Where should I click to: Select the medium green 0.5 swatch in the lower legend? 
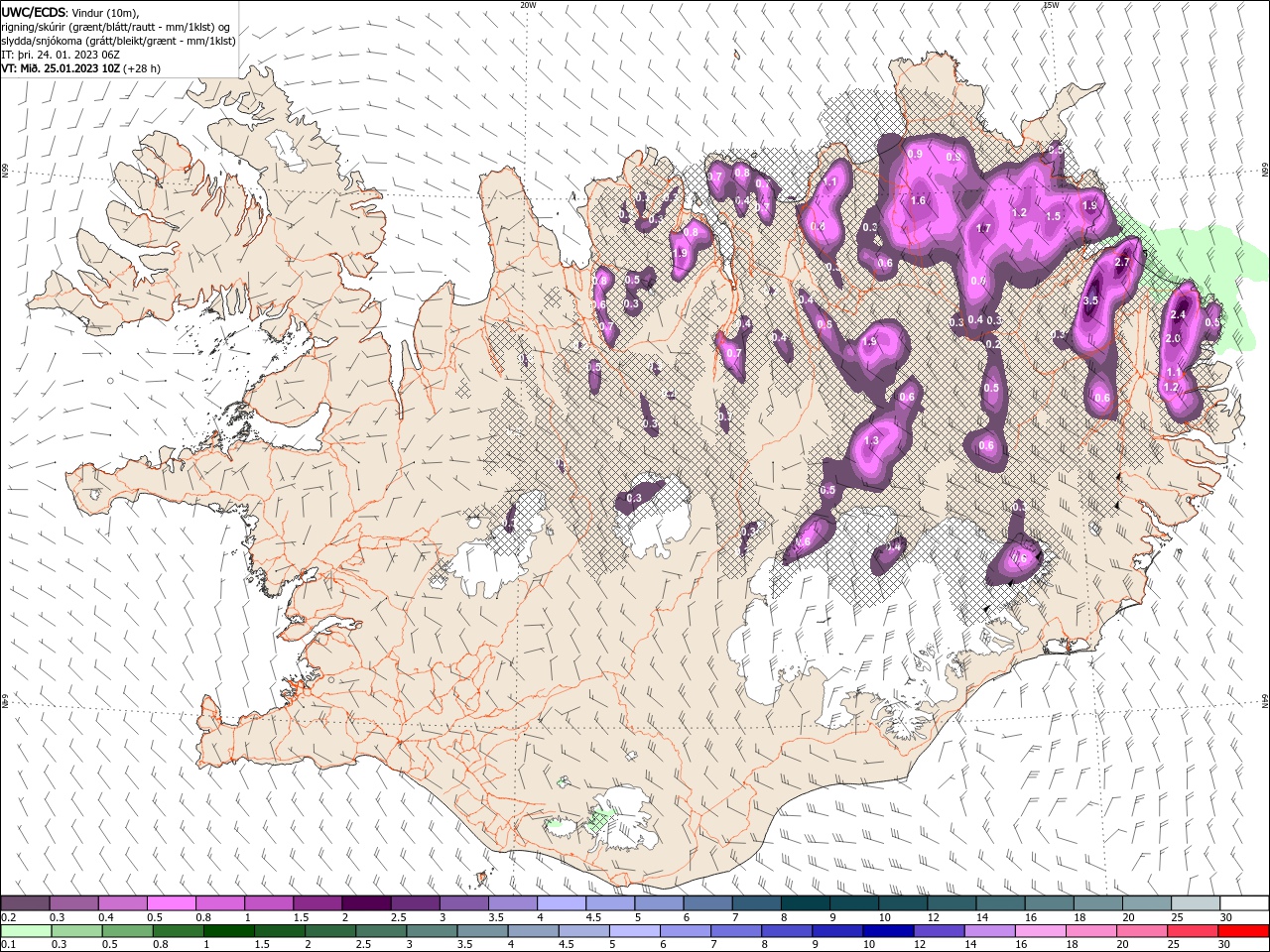coord(127,931)
